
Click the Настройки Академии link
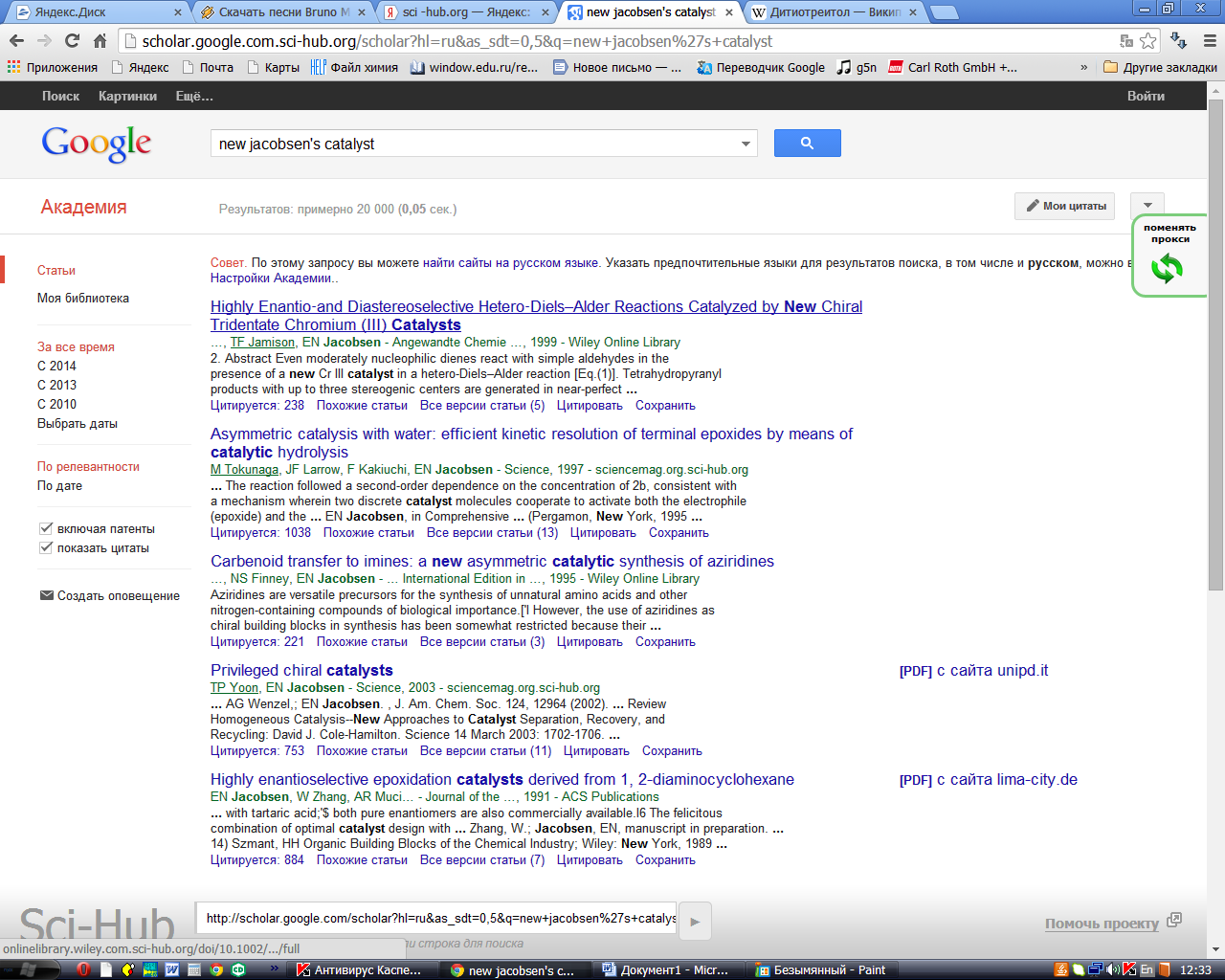click(272, 278)
